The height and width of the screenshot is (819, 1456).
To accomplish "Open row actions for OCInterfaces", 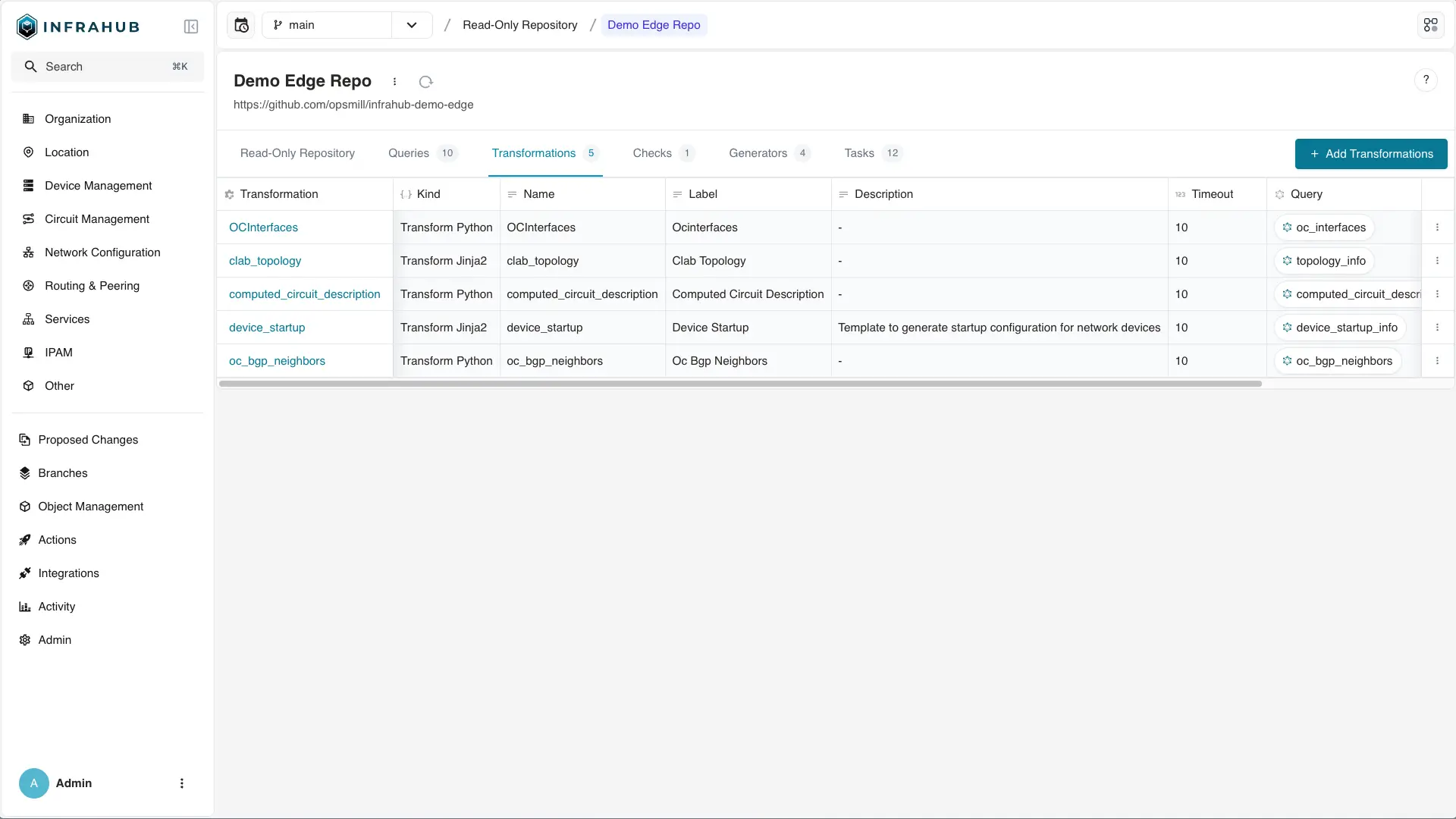I will point(1437,227).
